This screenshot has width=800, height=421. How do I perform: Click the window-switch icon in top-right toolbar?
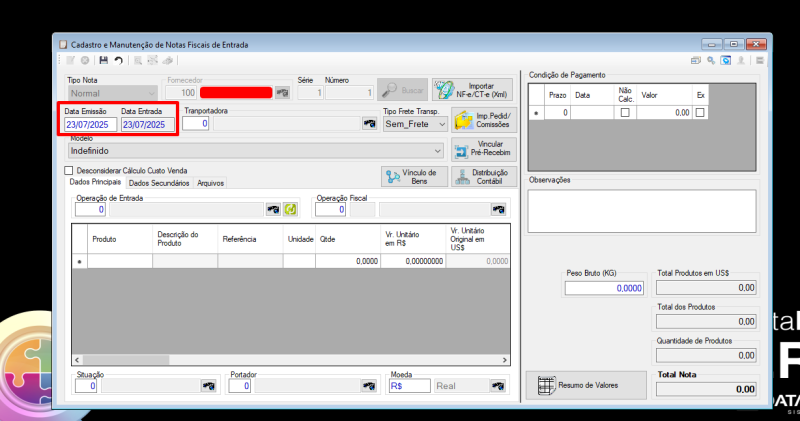[x=696, y=61]
